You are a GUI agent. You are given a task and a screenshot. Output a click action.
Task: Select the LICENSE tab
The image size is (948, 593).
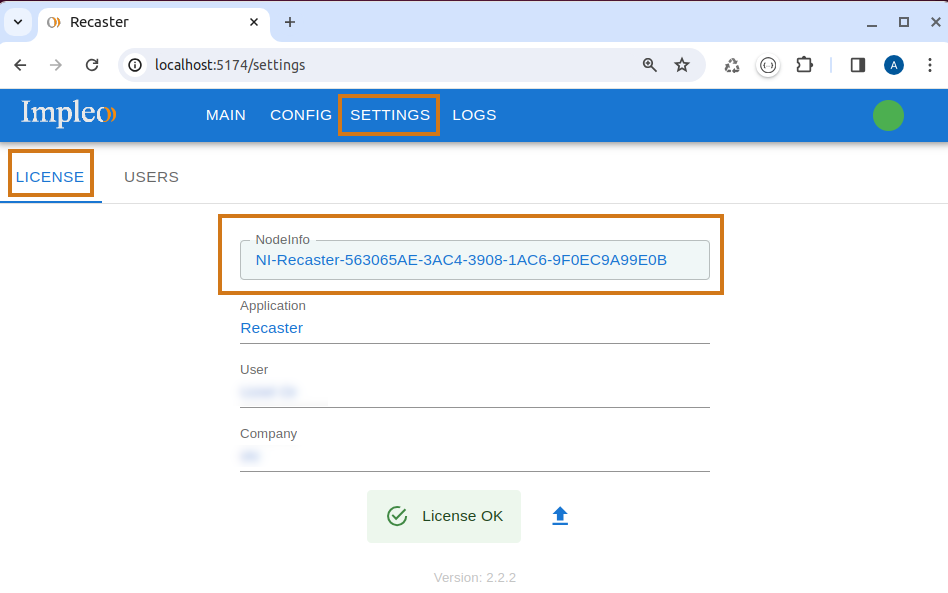[50, 177]
